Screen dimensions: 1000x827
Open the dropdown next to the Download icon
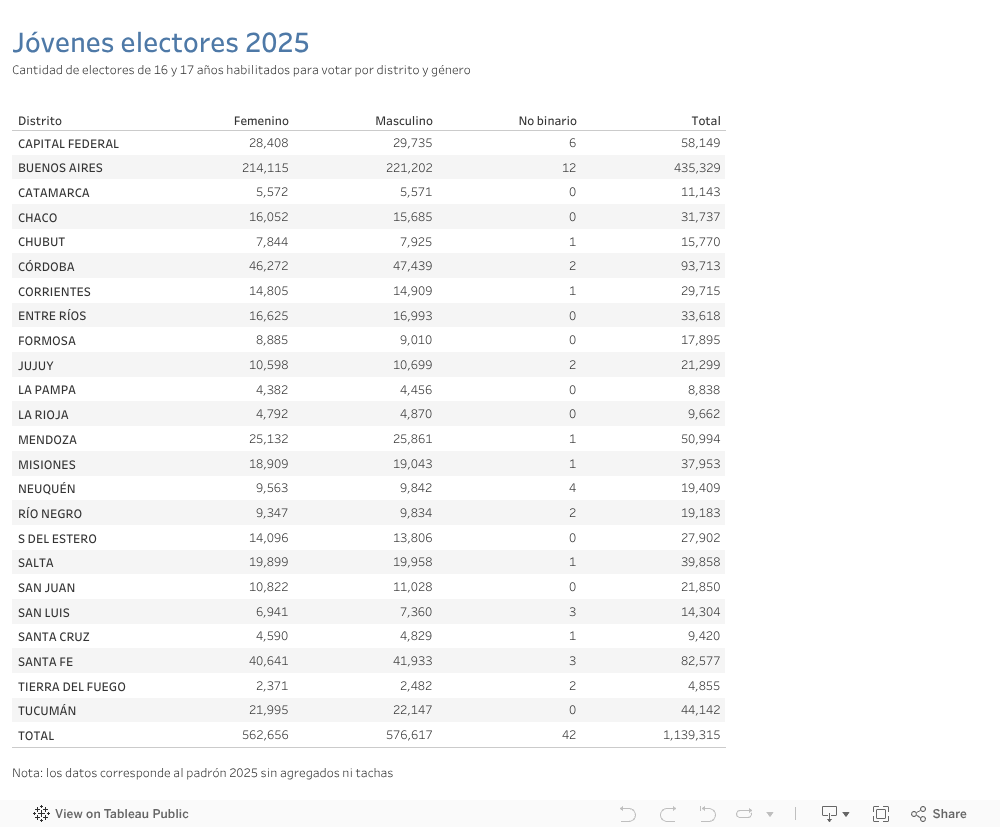[846, 813]
